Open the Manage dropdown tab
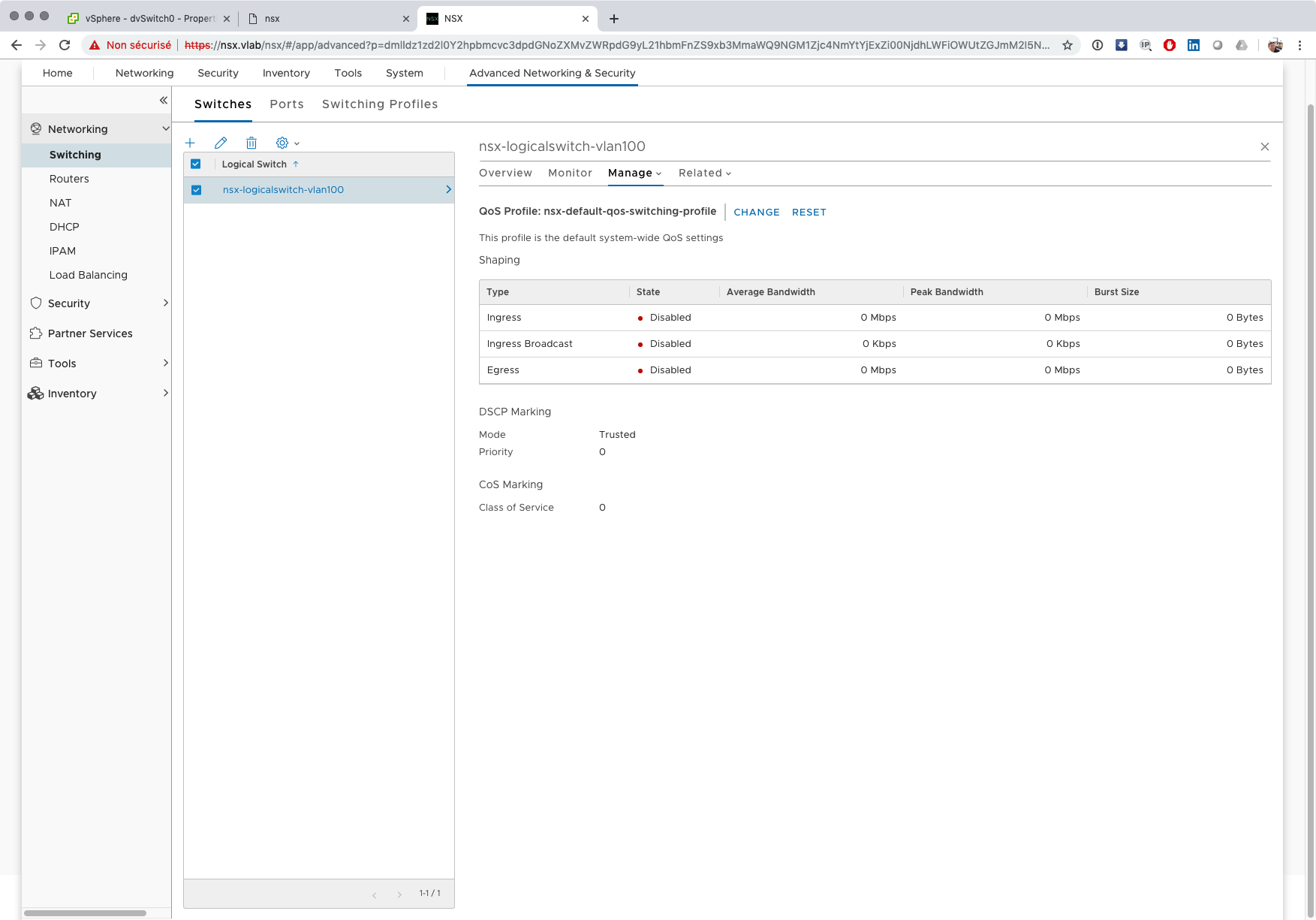The height and width of the screenshot is (920, 1316). 634,173
